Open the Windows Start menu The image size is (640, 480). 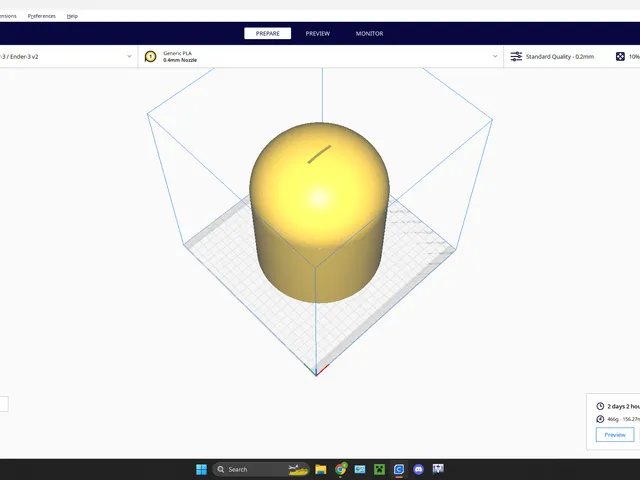click(x=201, y=469)
